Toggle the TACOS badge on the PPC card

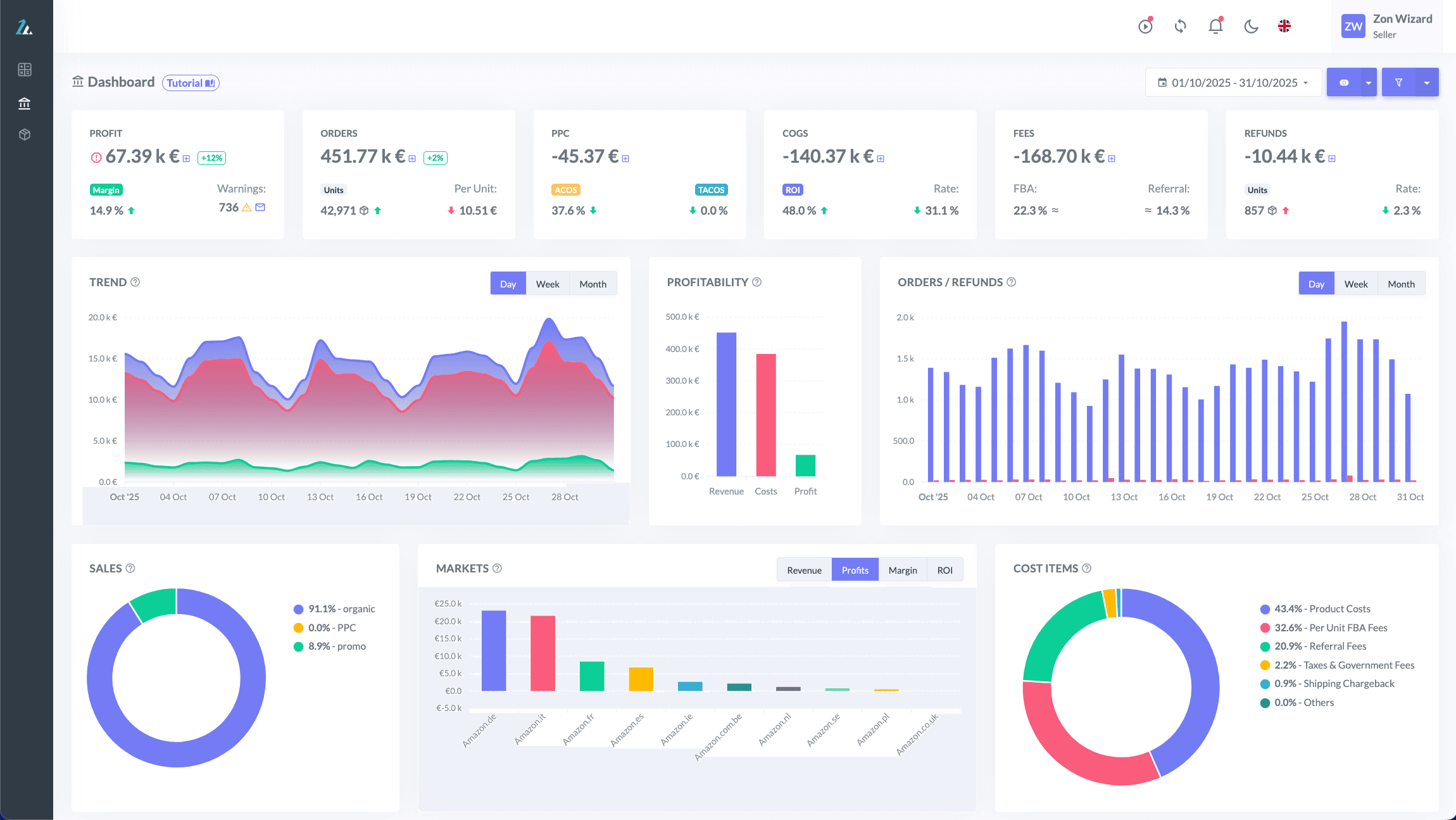point(711,190)
